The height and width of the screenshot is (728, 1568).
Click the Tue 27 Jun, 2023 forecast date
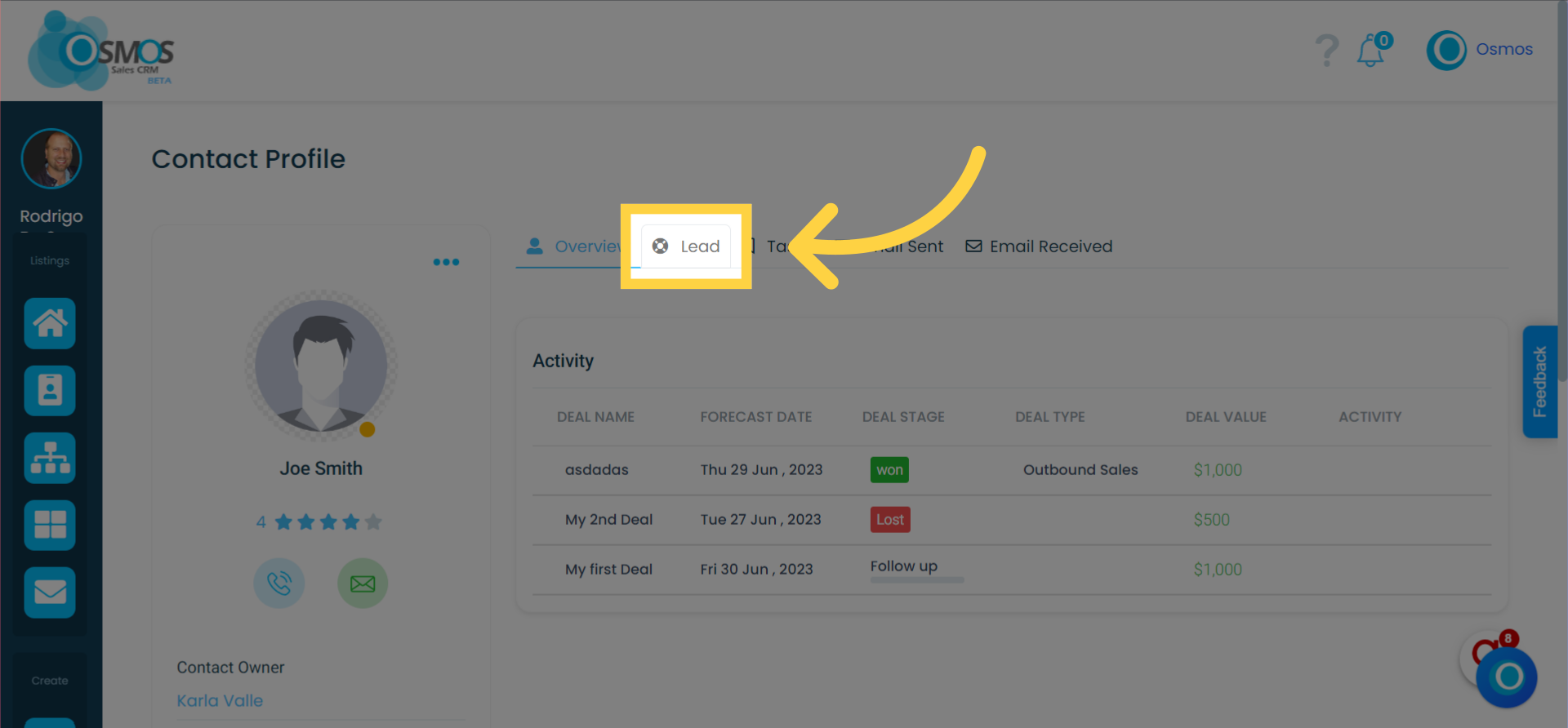click(760, 519)
